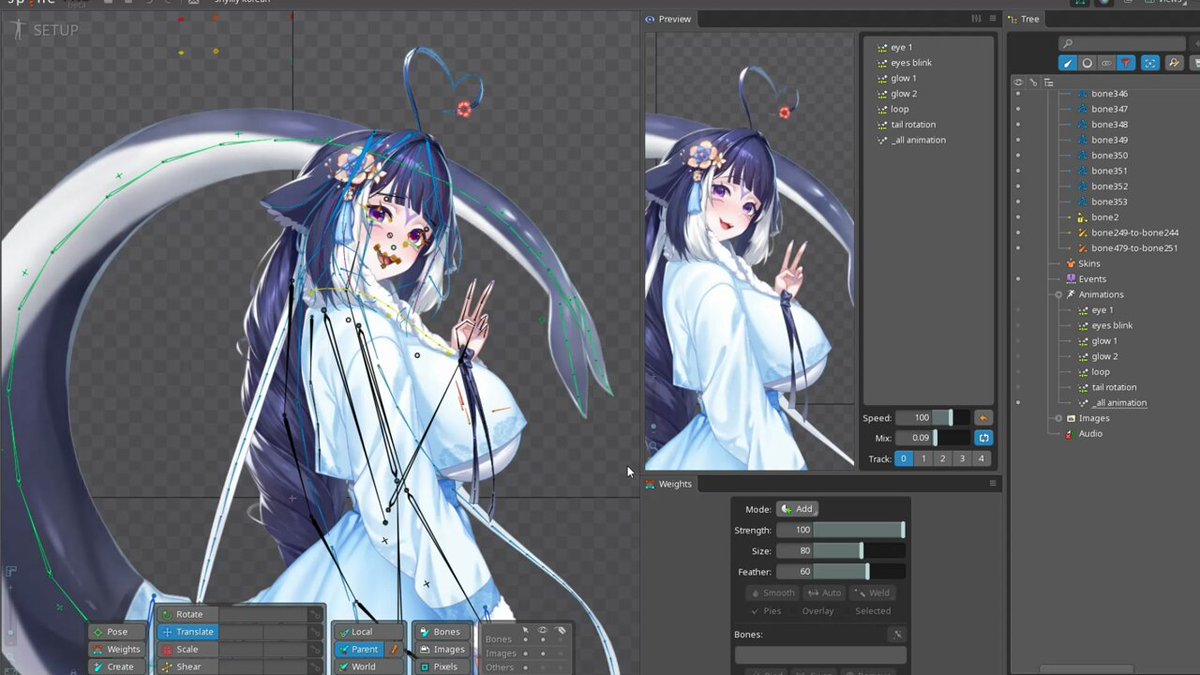
Task: Select track 2 in Preview
Action: coord(942,459)
